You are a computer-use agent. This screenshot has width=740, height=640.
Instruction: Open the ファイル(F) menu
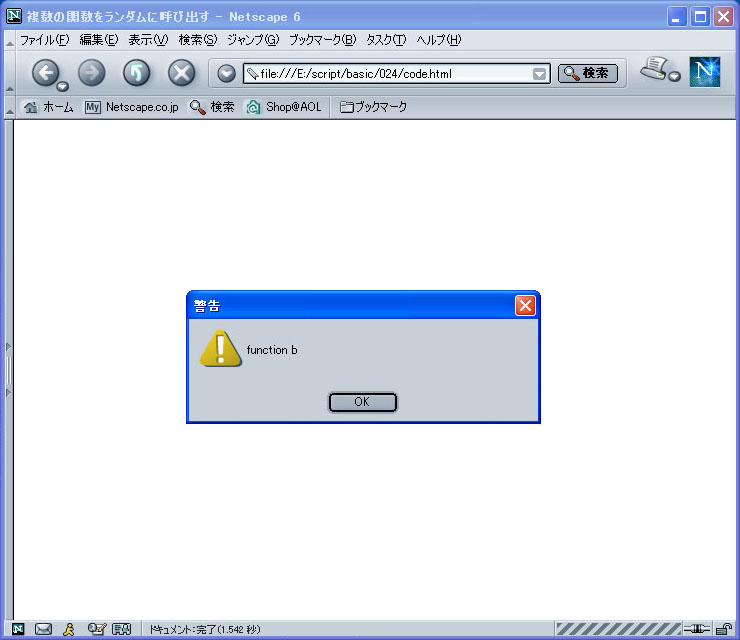(44, 40)
